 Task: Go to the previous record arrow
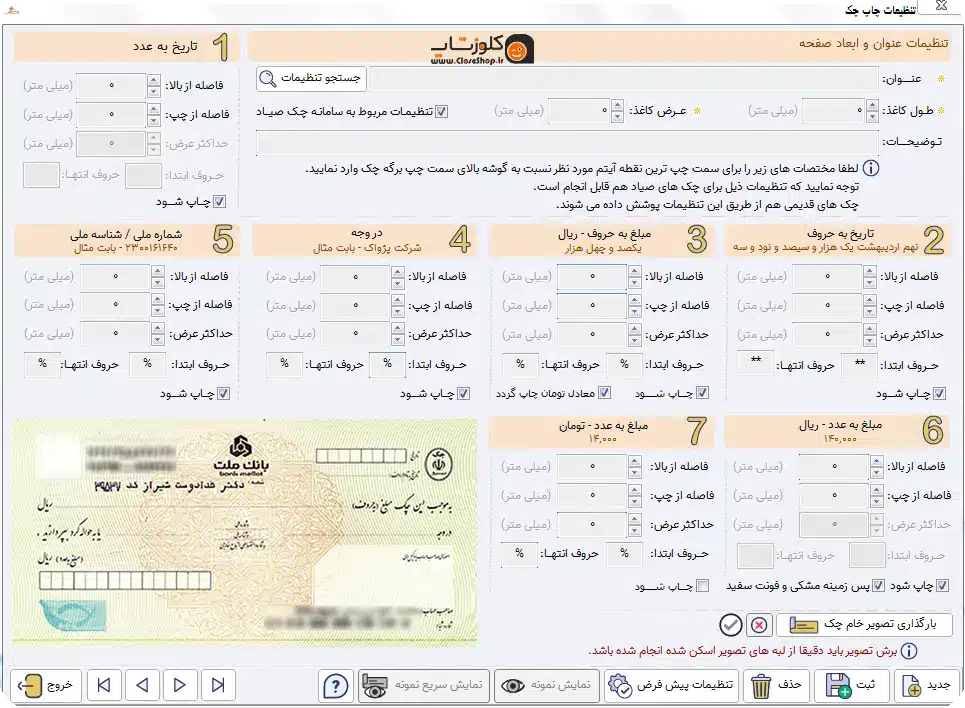[x=142, y=685]
